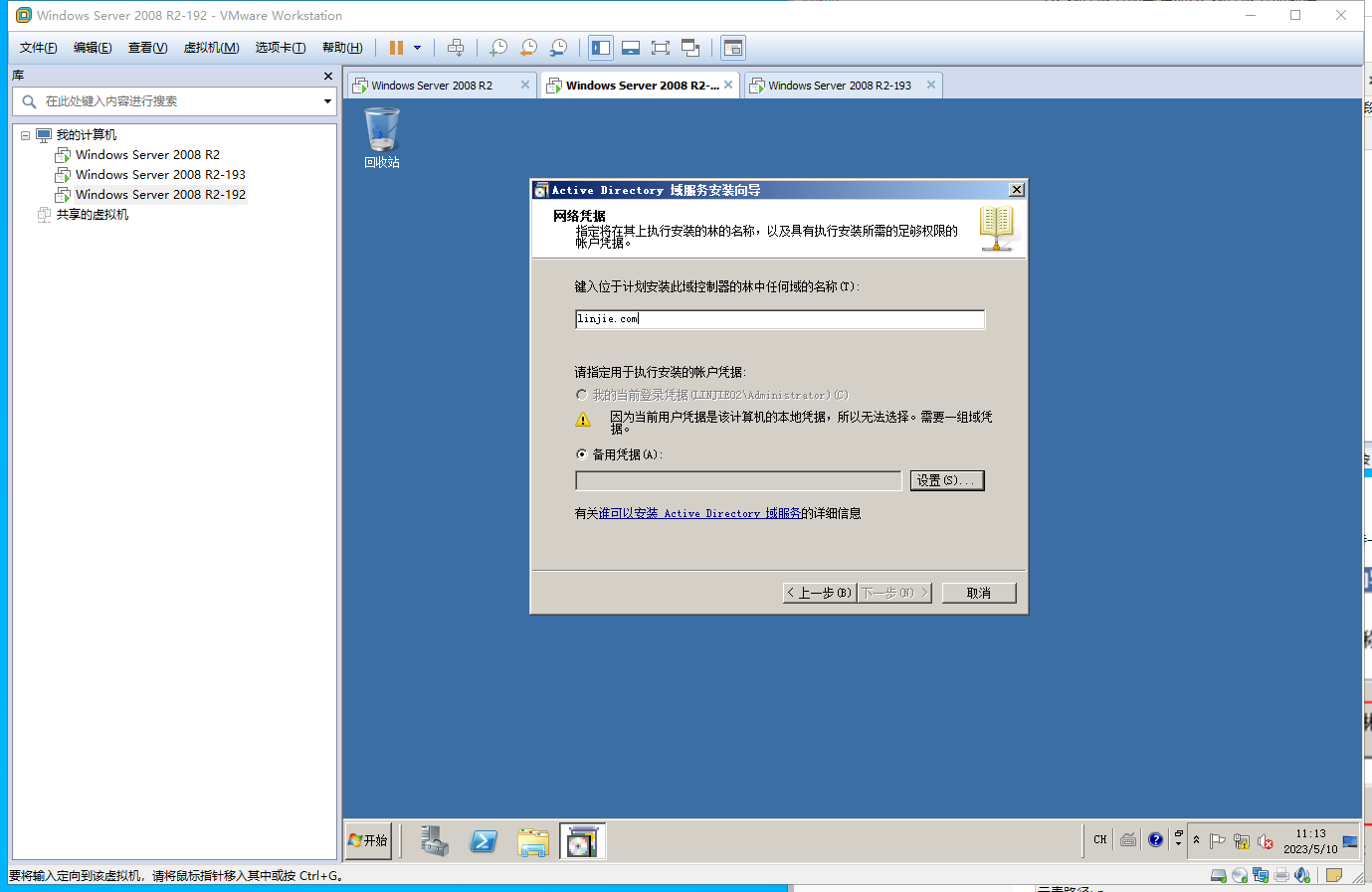Image resolution: width=1372 pixels, height=892 pixels.
Task: Toggle the thumbnail bar view icon
Action: [631, 48]
